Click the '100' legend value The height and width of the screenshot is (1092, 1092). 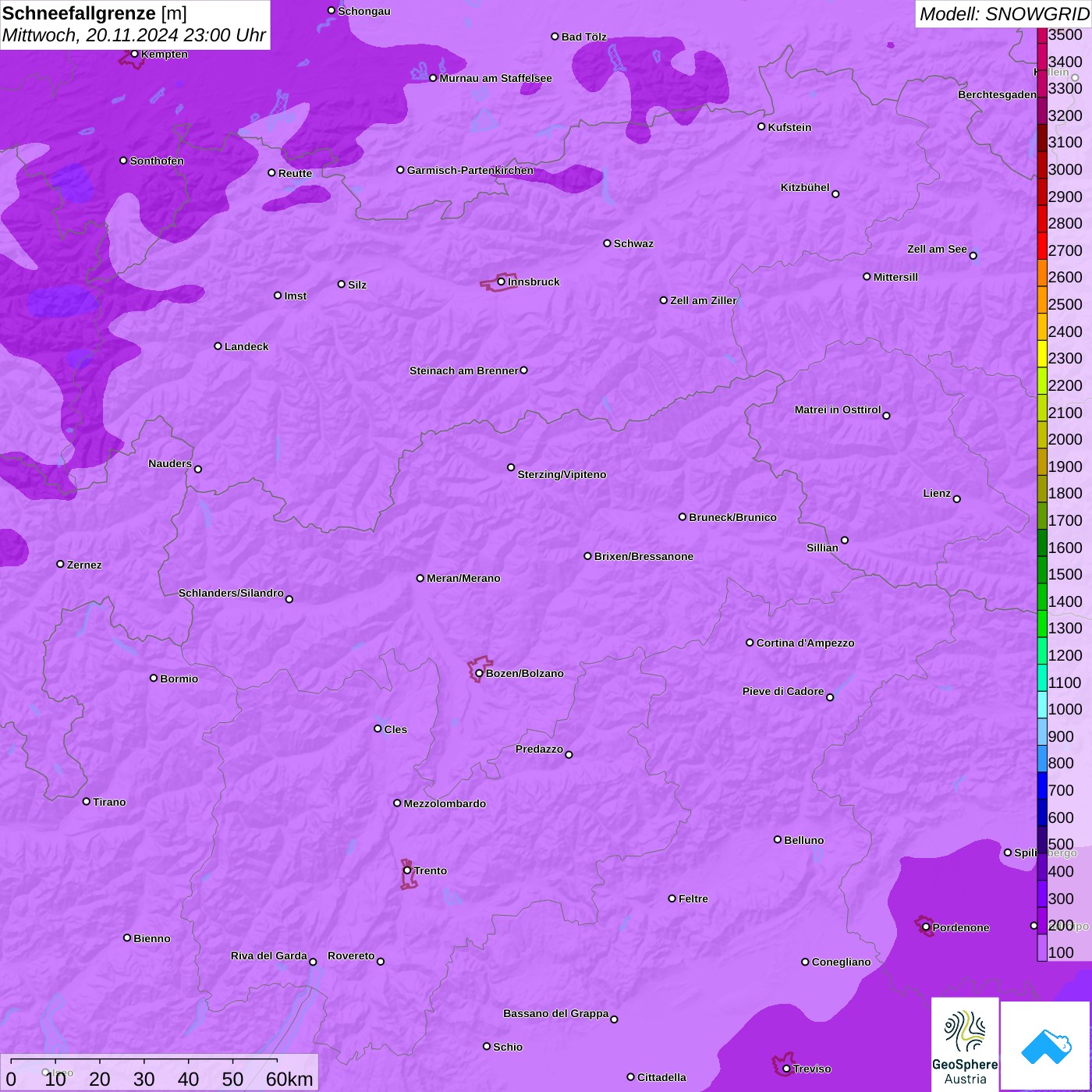coord(1062,952)
